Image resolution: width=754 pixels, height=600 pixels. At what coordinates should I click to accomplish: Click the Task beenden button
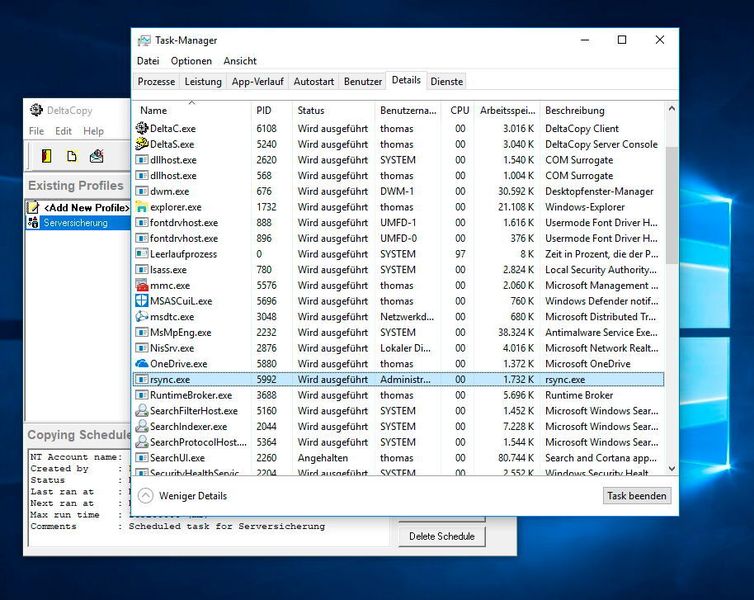click(x=637, y=496)
